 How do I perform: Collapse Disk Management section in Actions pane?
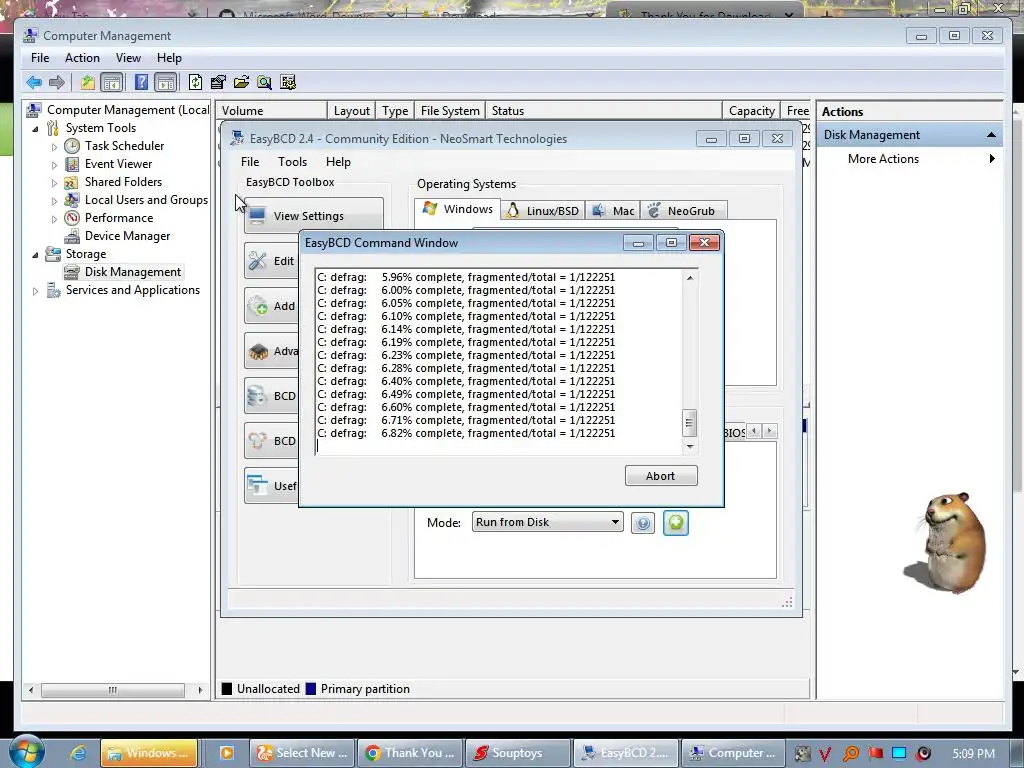coord(991,135)
